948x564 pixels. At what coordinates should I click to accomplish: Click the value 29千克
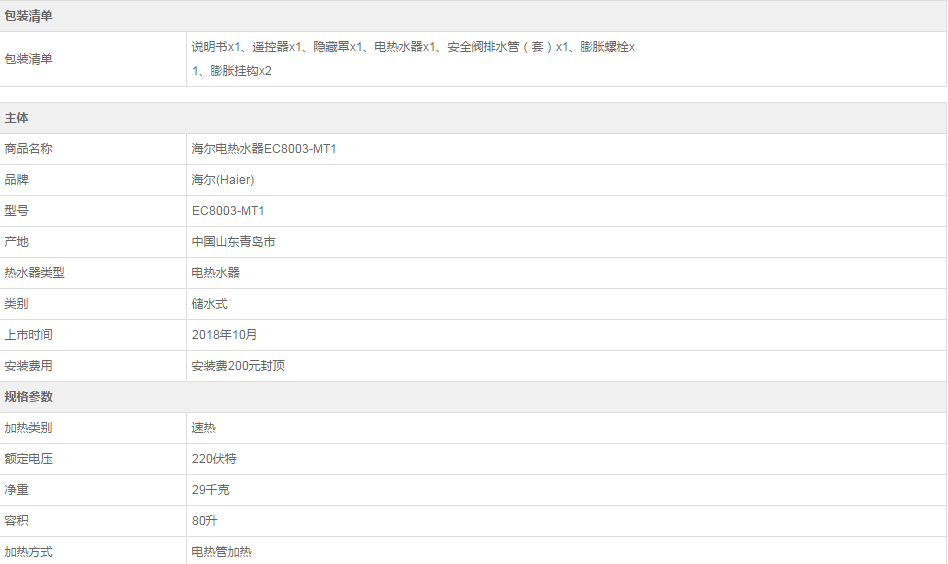click(x=210, y=490)
